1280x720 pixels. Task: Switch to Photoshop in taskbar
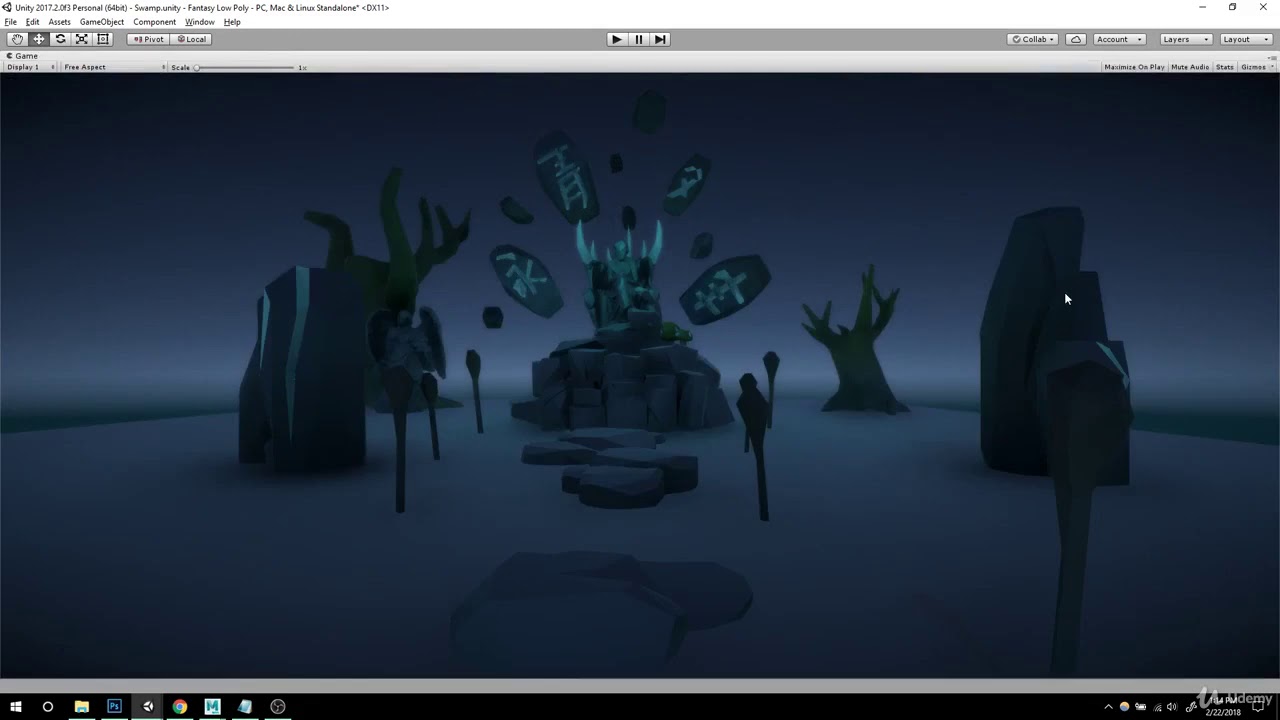point(114,706)
